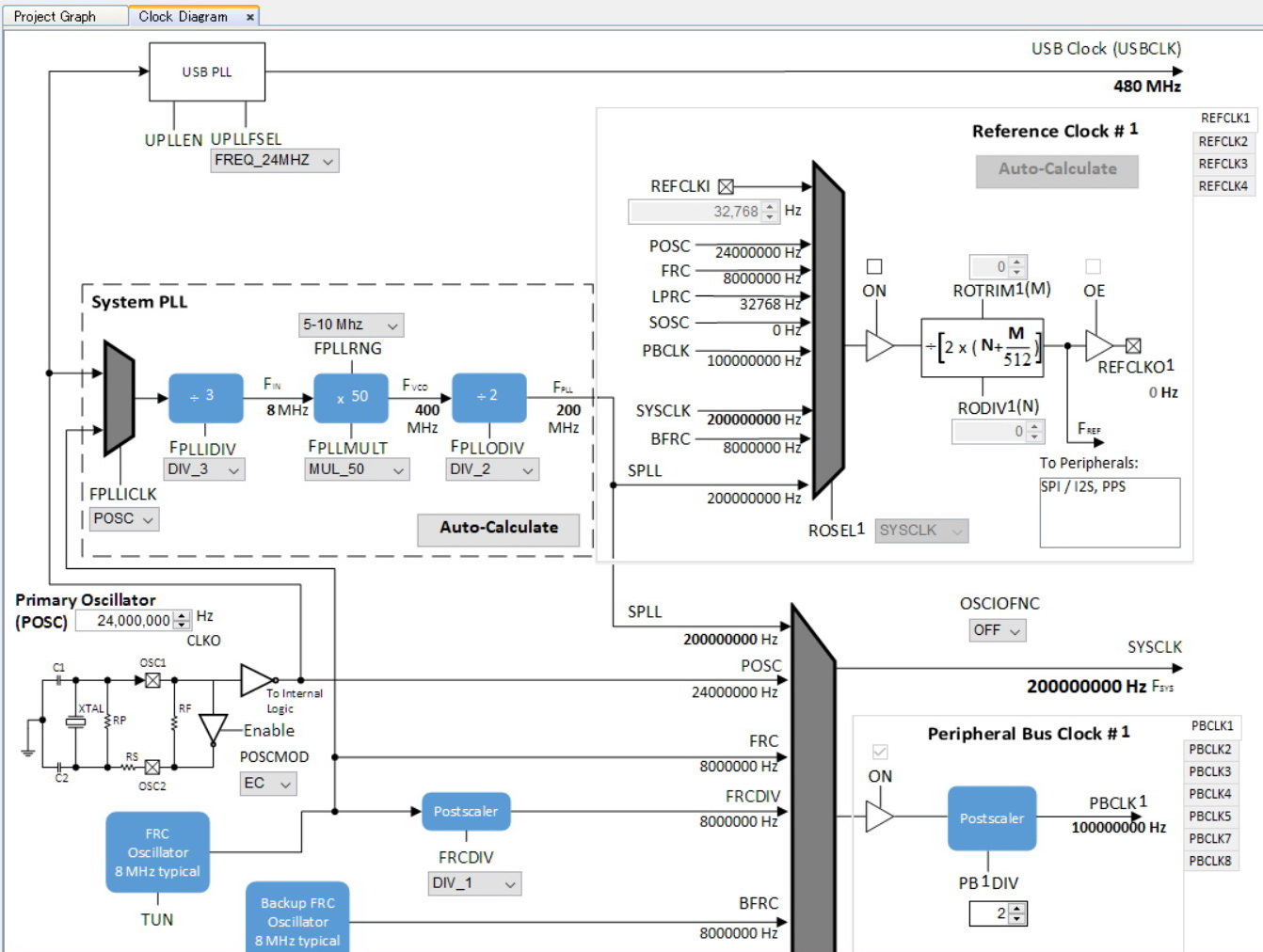Click the USB PLL block
The width and height of the screenshot is (1263, 952).
tap(207, 71)
